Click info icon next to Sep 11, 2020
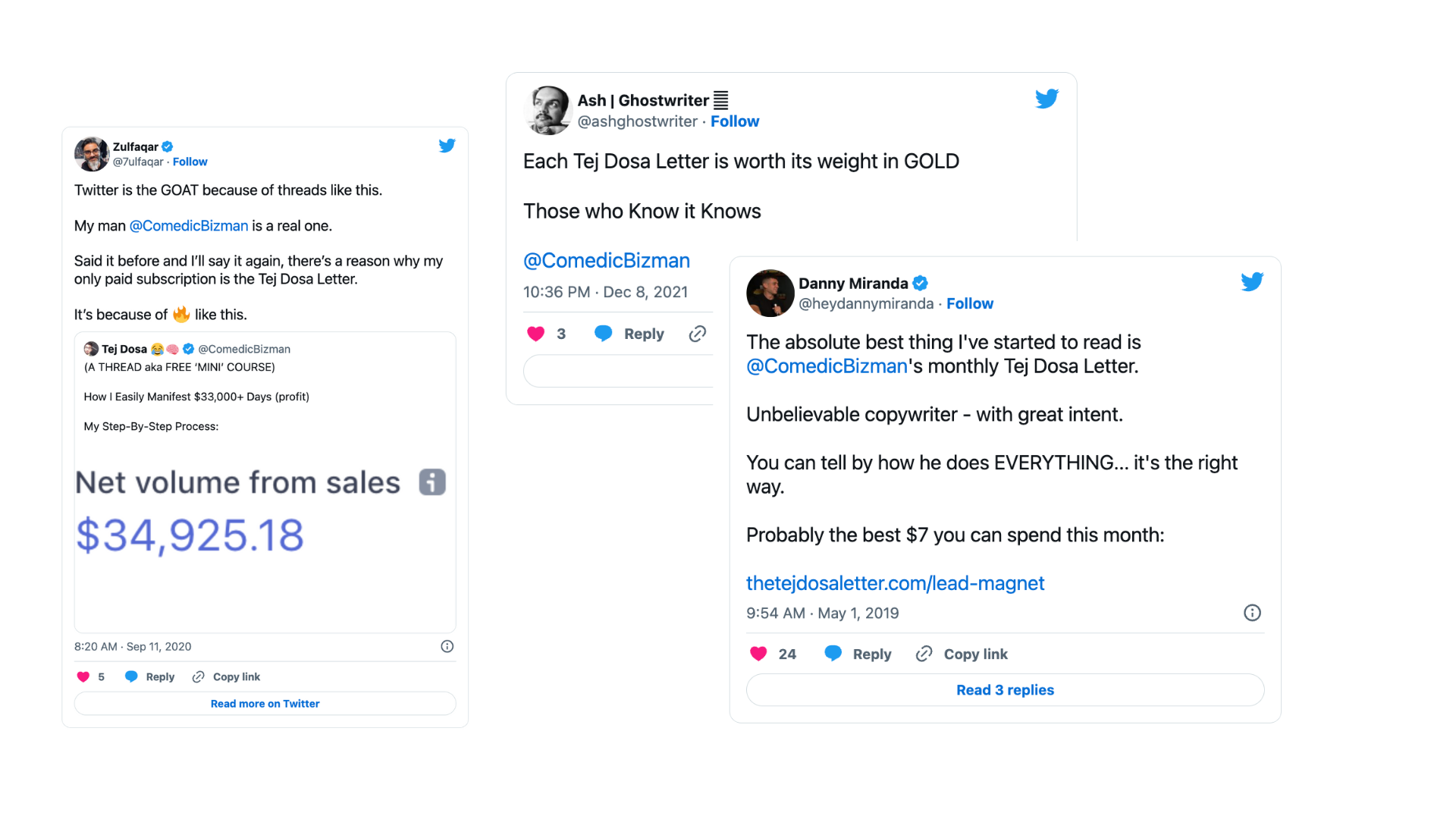1456x819 pixels. [x=447, y=646]
